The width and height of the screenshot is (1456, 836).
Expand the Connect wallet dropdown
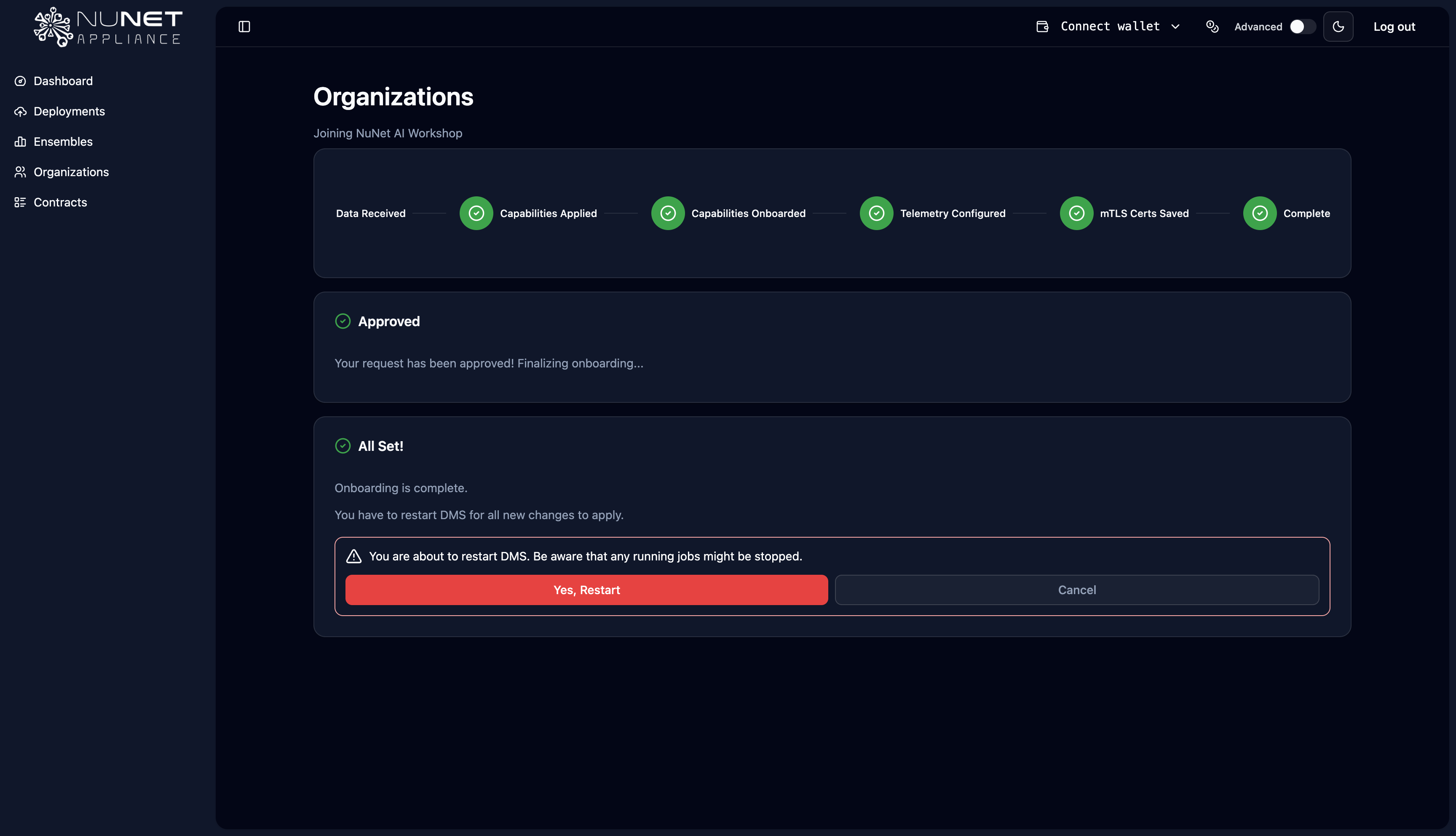tap(1109, 27)
